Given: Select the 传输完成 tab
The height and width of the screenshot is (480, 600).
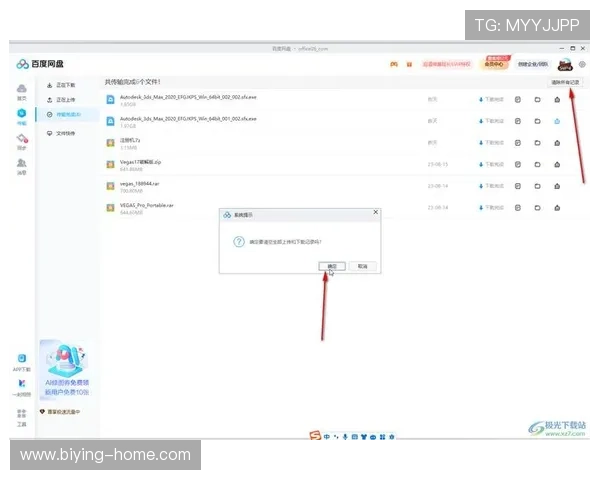Looking at the screenshot, I should (x=67, y=115).
